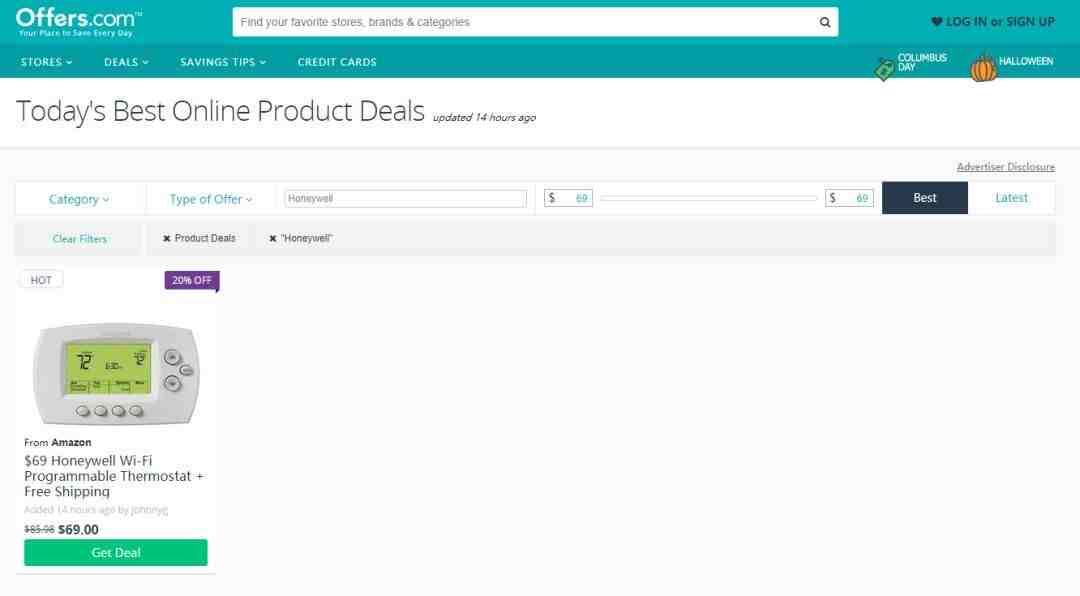The height and width of the screenshot is (596, 1080).
Task: Expand the Stores menu
Action: (x=47, y=62)
